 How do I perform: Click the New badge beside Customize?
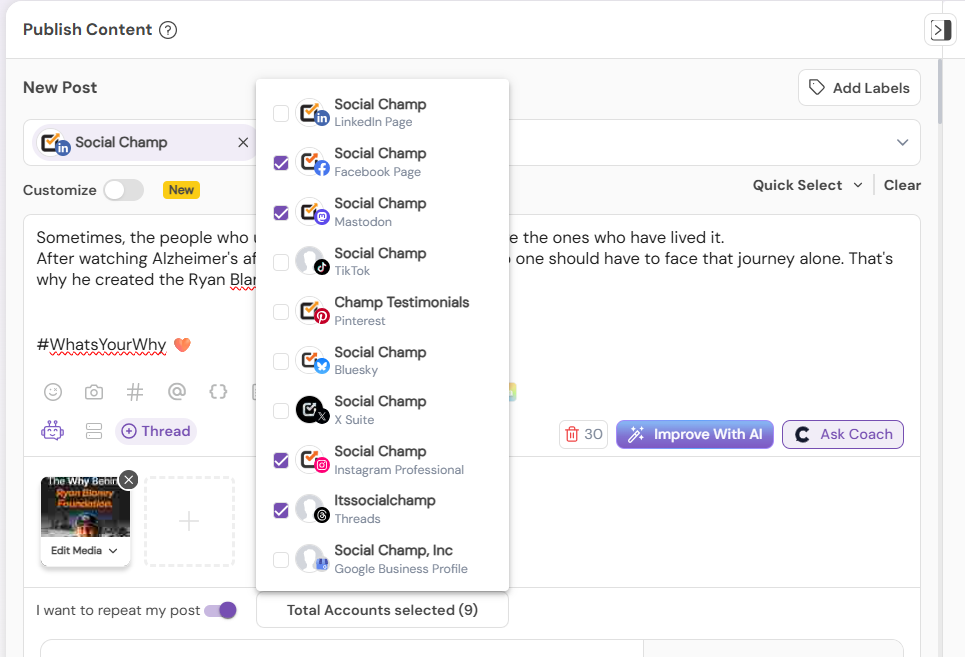[181, 190]
